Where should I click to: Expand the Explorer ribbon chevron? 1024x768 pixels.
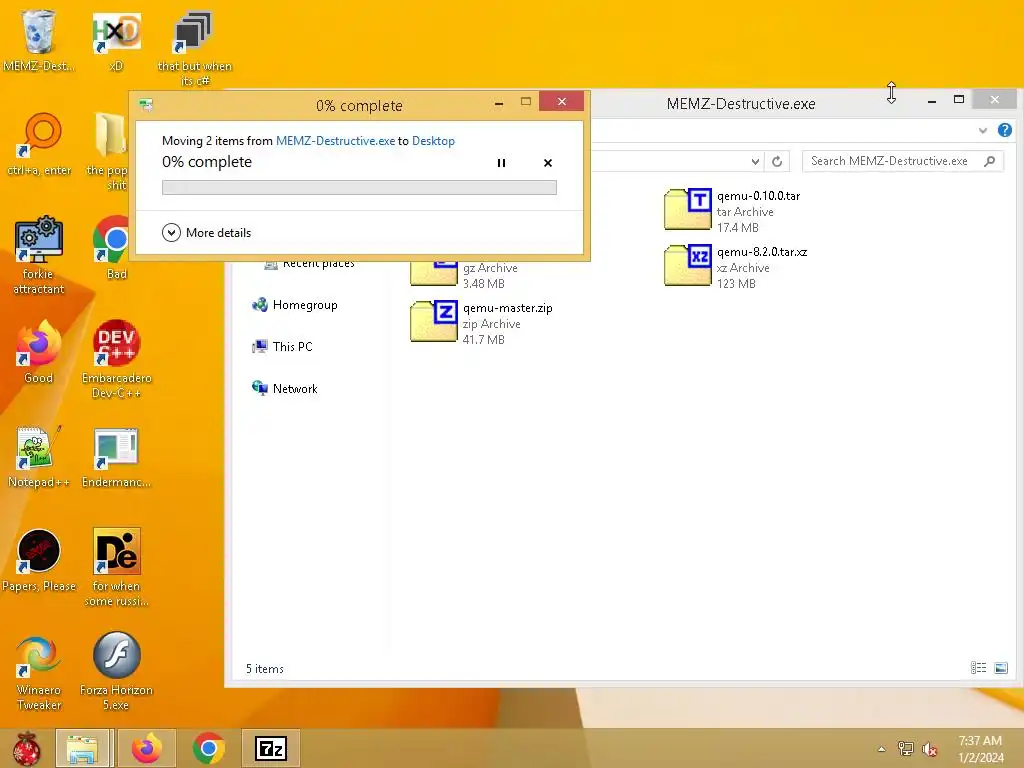(x=983, y=131)
